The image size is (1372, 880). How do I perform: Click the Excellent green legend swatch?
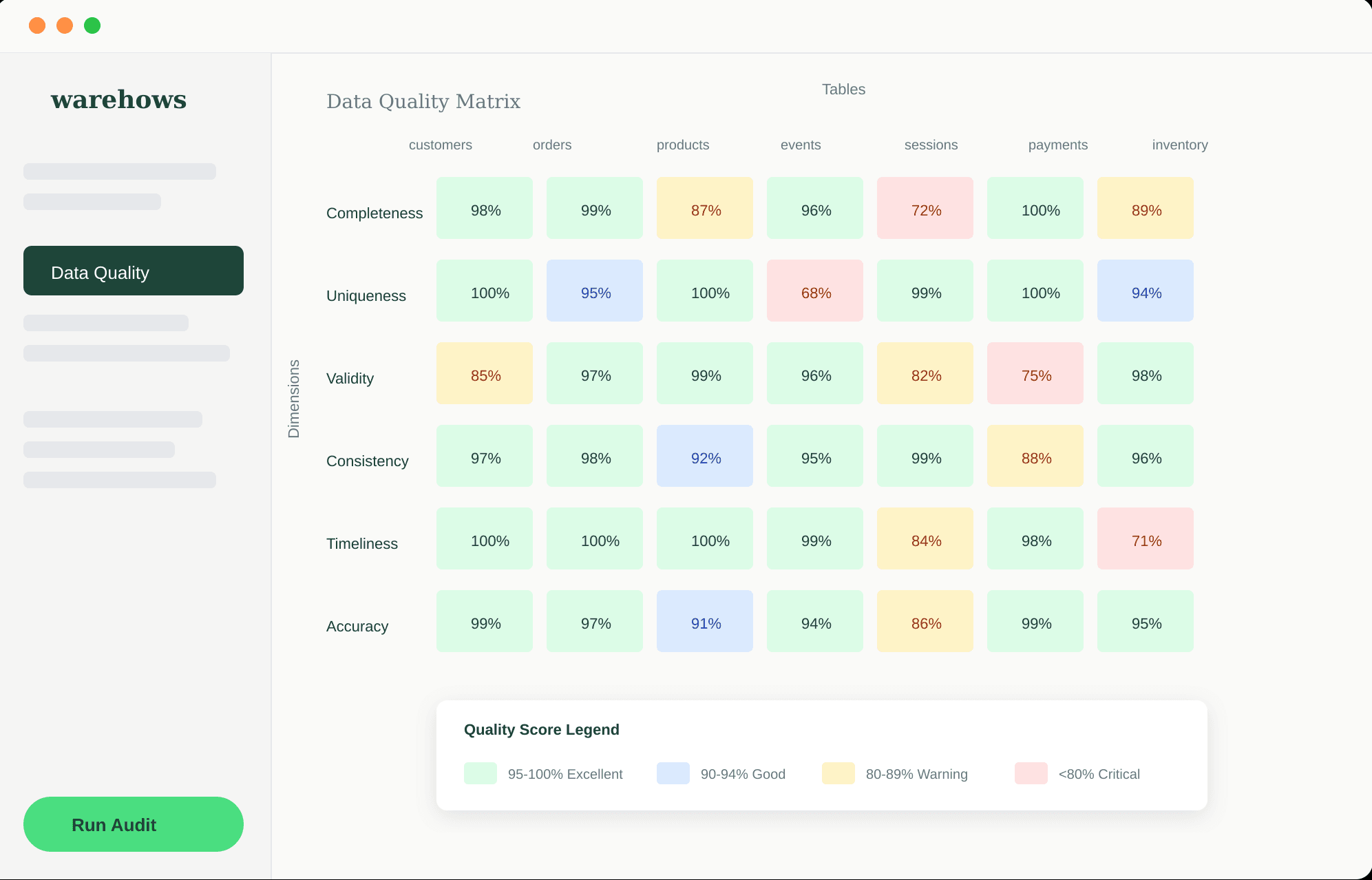click(x=480, y=773)
